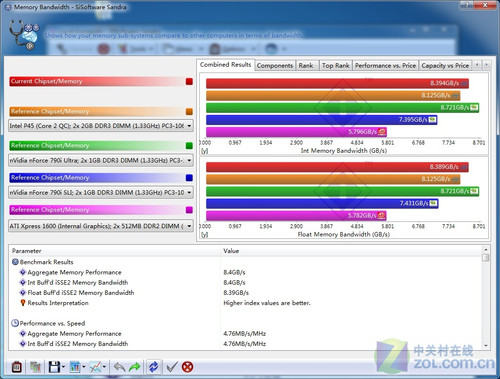Click the bar chart view icon
This screenshot has height=379, width=500.
[75, 367]
